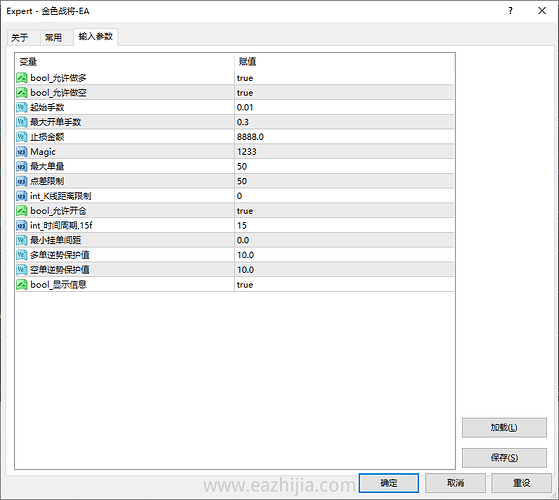Screen dimensions: 559x500
Task: Click the double-type icon beside 多单逆势保护值
Action: [x=22, y=255]
